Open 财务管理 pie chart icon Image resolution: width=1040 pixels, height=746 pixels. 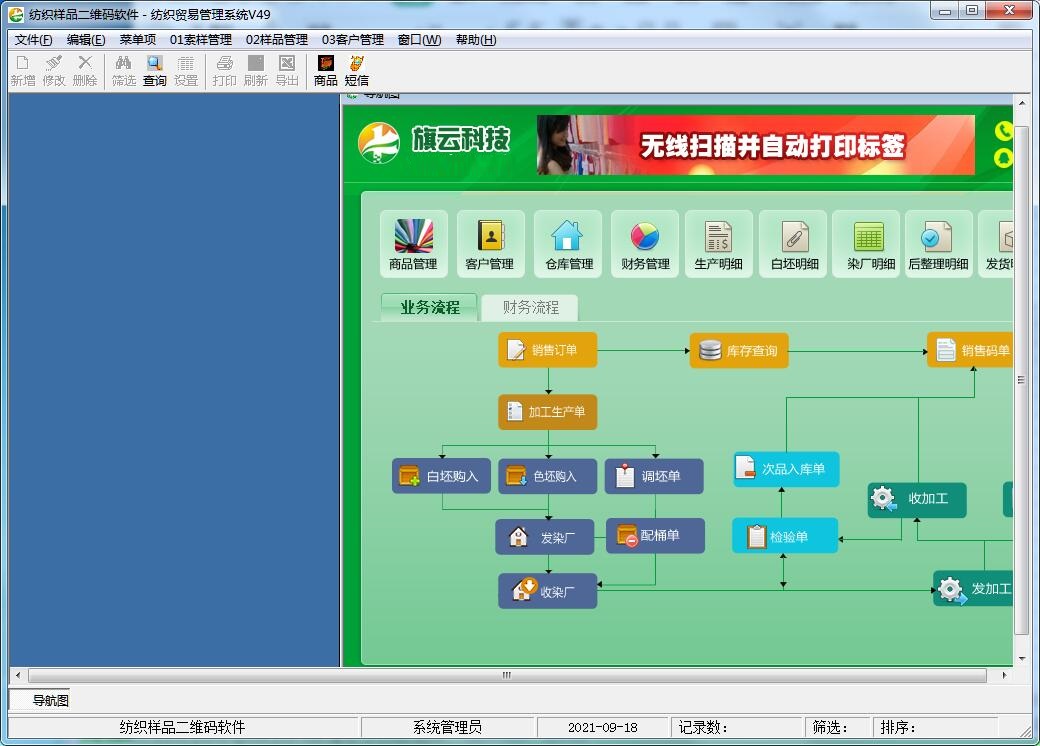coord(645,244)
